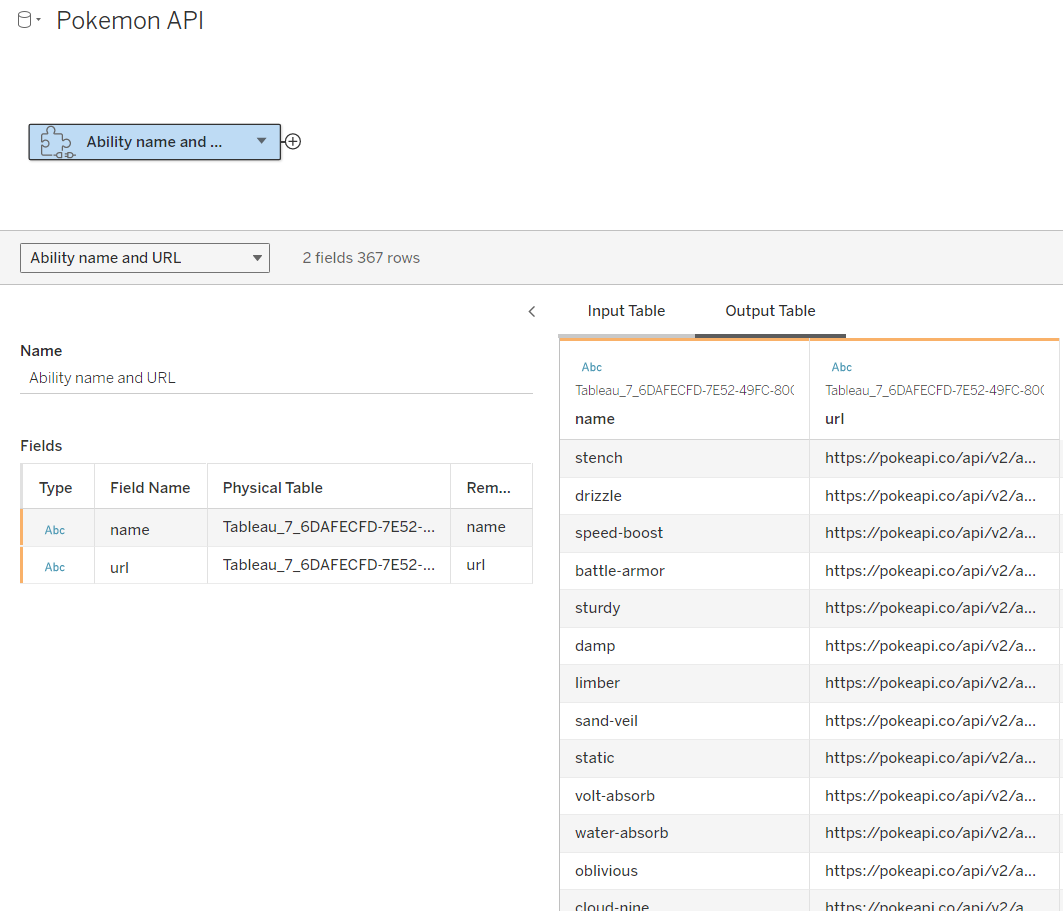Edit the Name field Ability name and URL
Screen dimensions: 1063x911
click(x=277, y=378)
